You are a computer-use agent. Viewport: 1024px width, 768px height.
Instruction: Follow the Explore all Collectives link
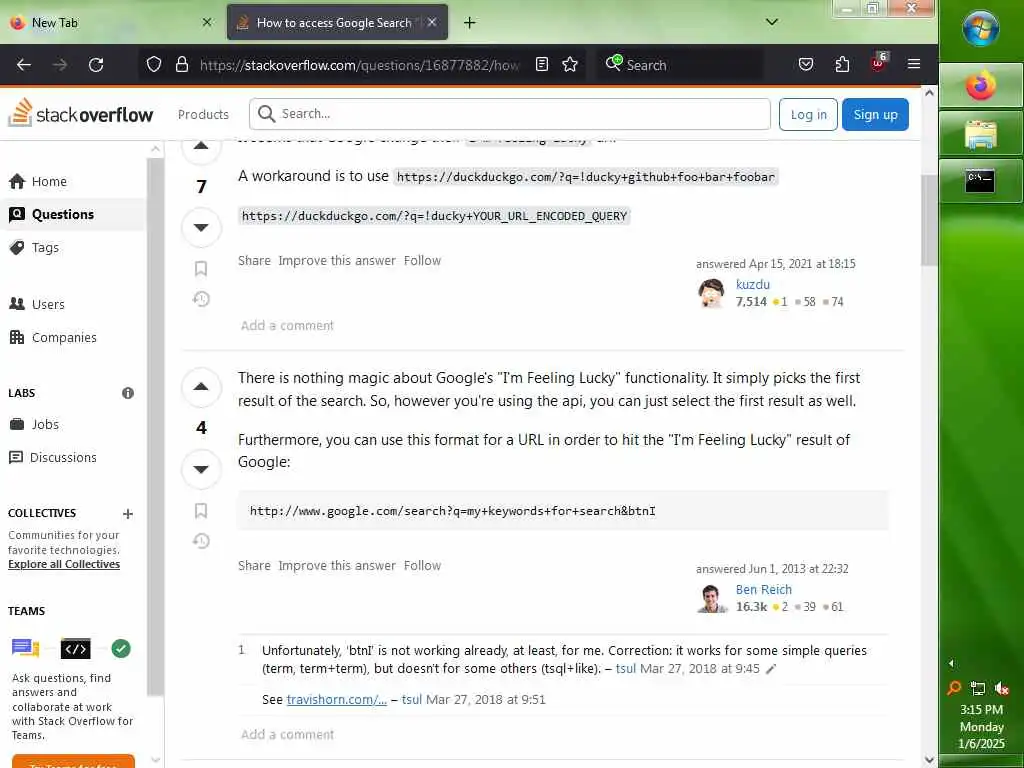pos(64,564)
